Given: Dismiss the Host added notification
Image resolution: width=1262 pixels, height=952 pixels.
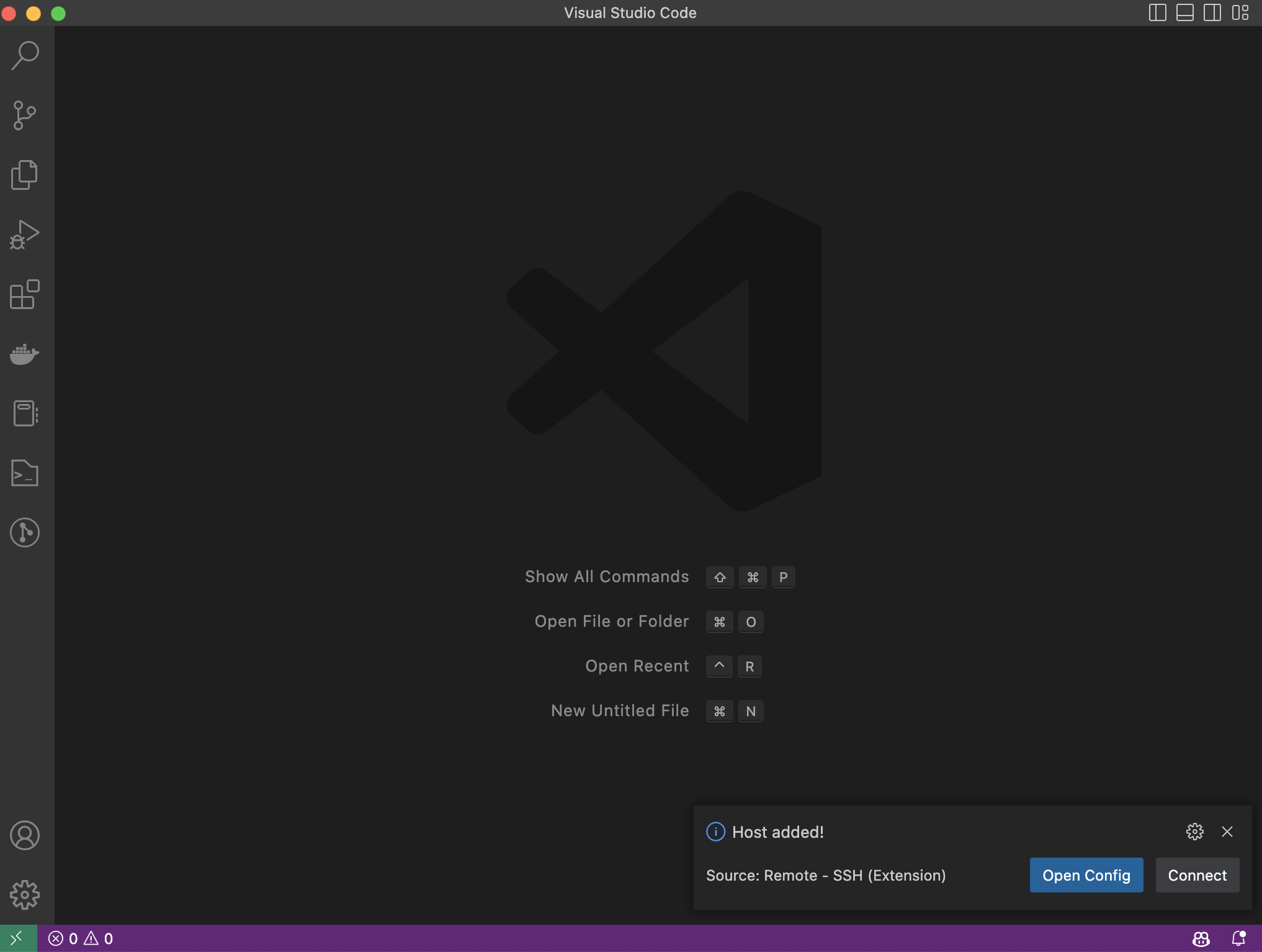Looking at the screenshot, I should [1227, 832].
